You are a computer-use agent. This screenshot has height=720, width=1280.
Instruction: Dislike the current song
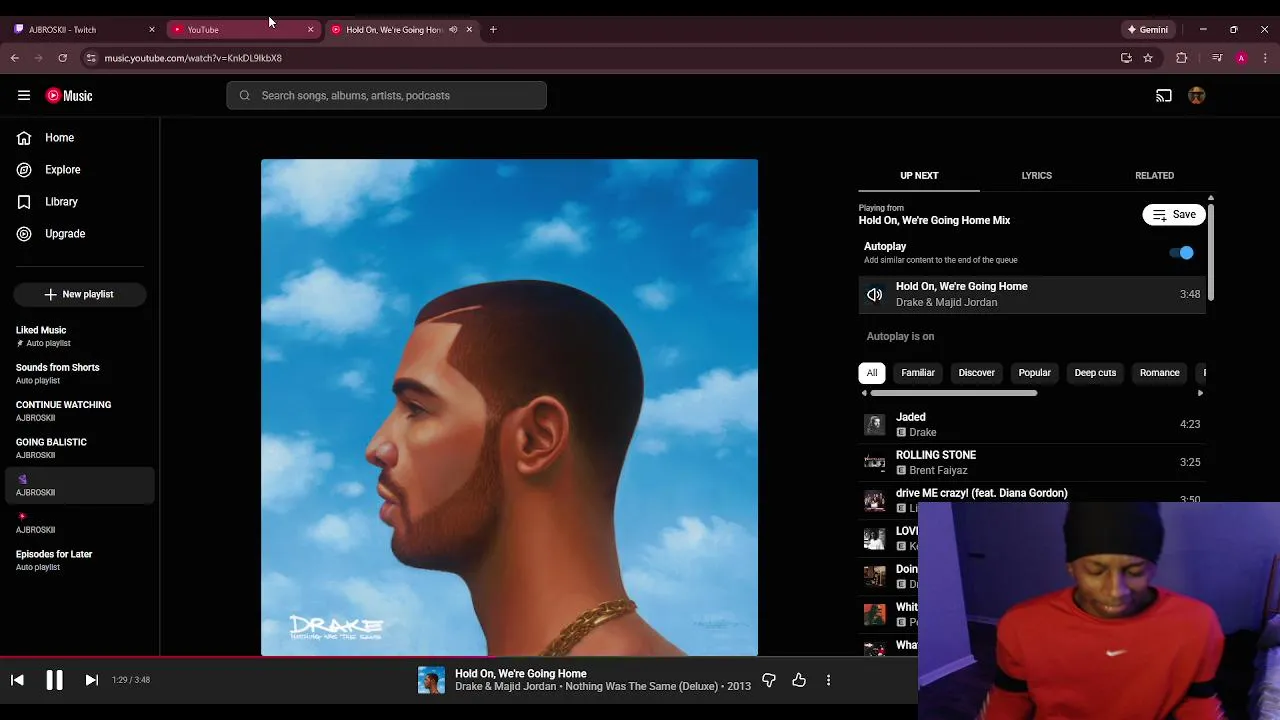tap(769, 680)
